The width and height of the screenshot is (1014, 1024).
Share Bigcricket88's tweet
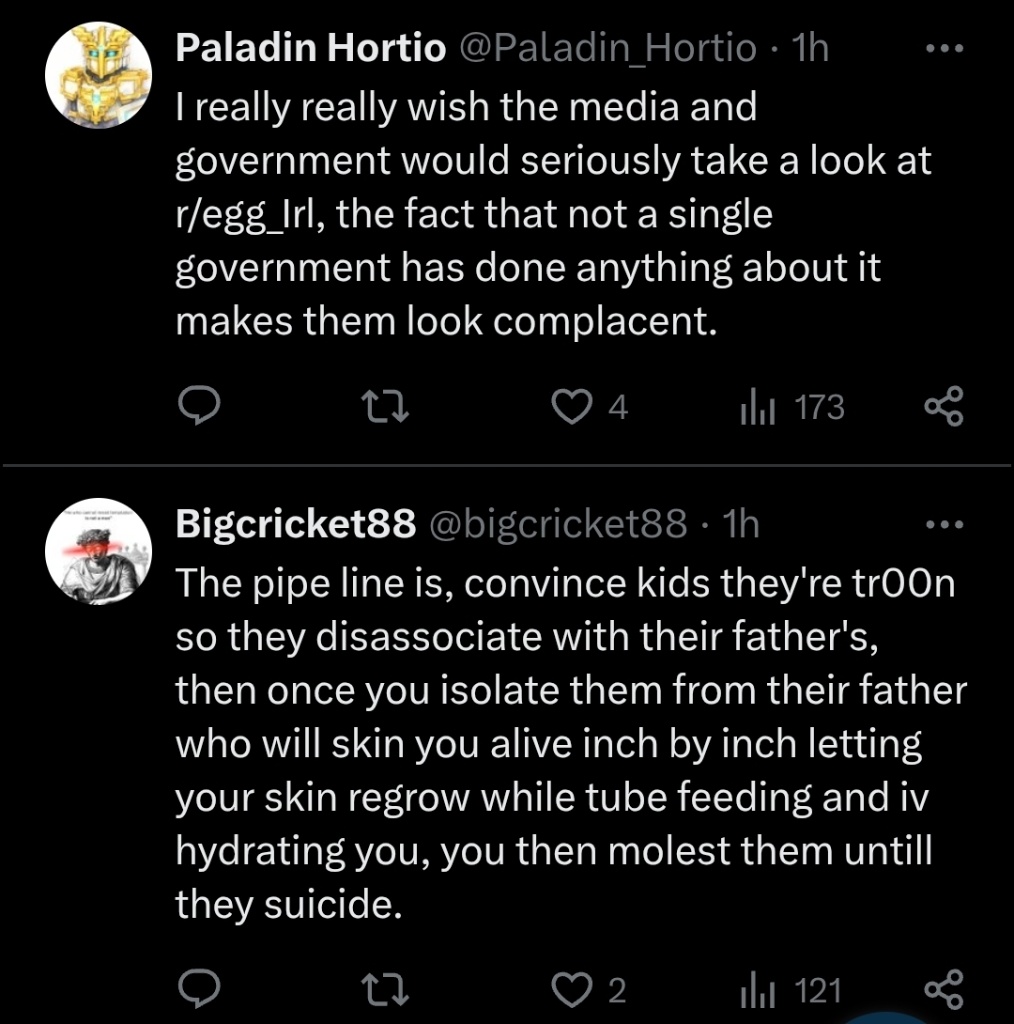click(943, 990)
